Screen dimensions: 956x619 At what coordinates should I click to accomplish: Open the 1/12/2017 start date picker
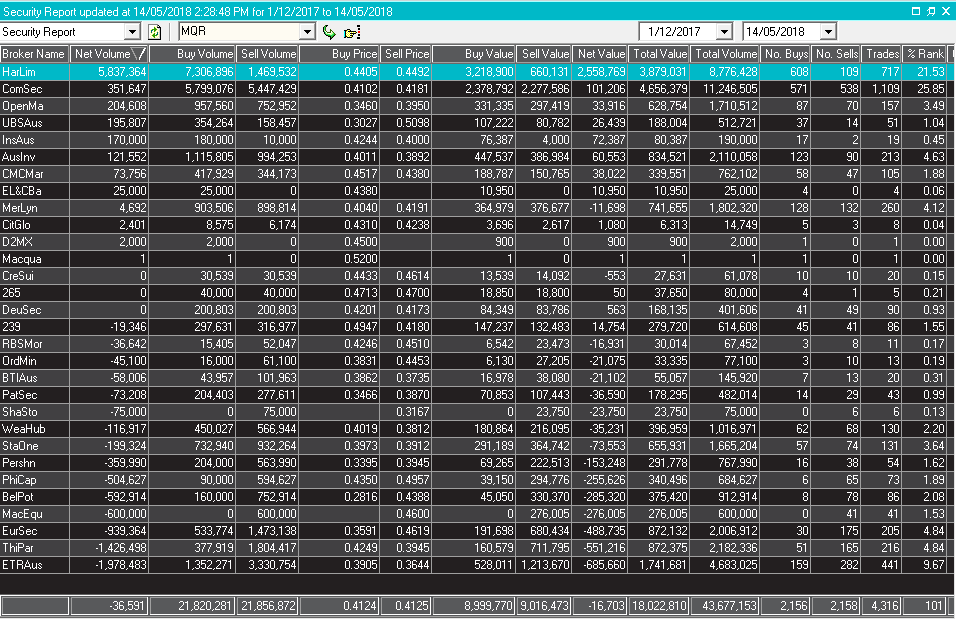click(x=724, y=32)
